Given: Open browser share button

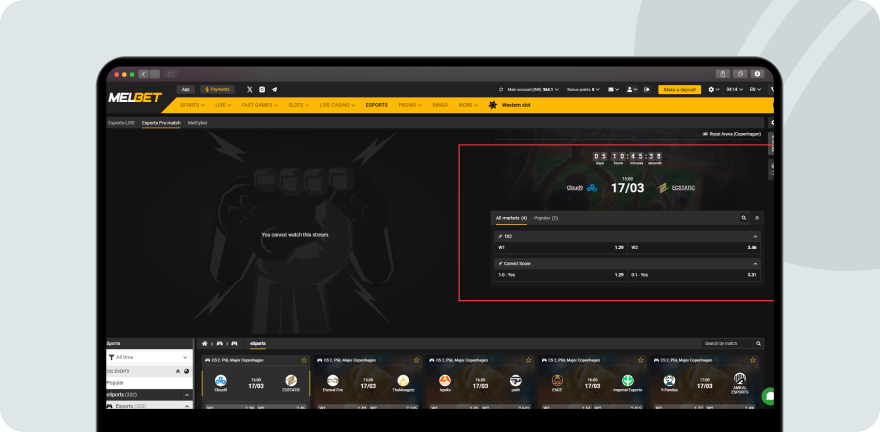Looking at the screenshot, I should (x=723, y=74).
